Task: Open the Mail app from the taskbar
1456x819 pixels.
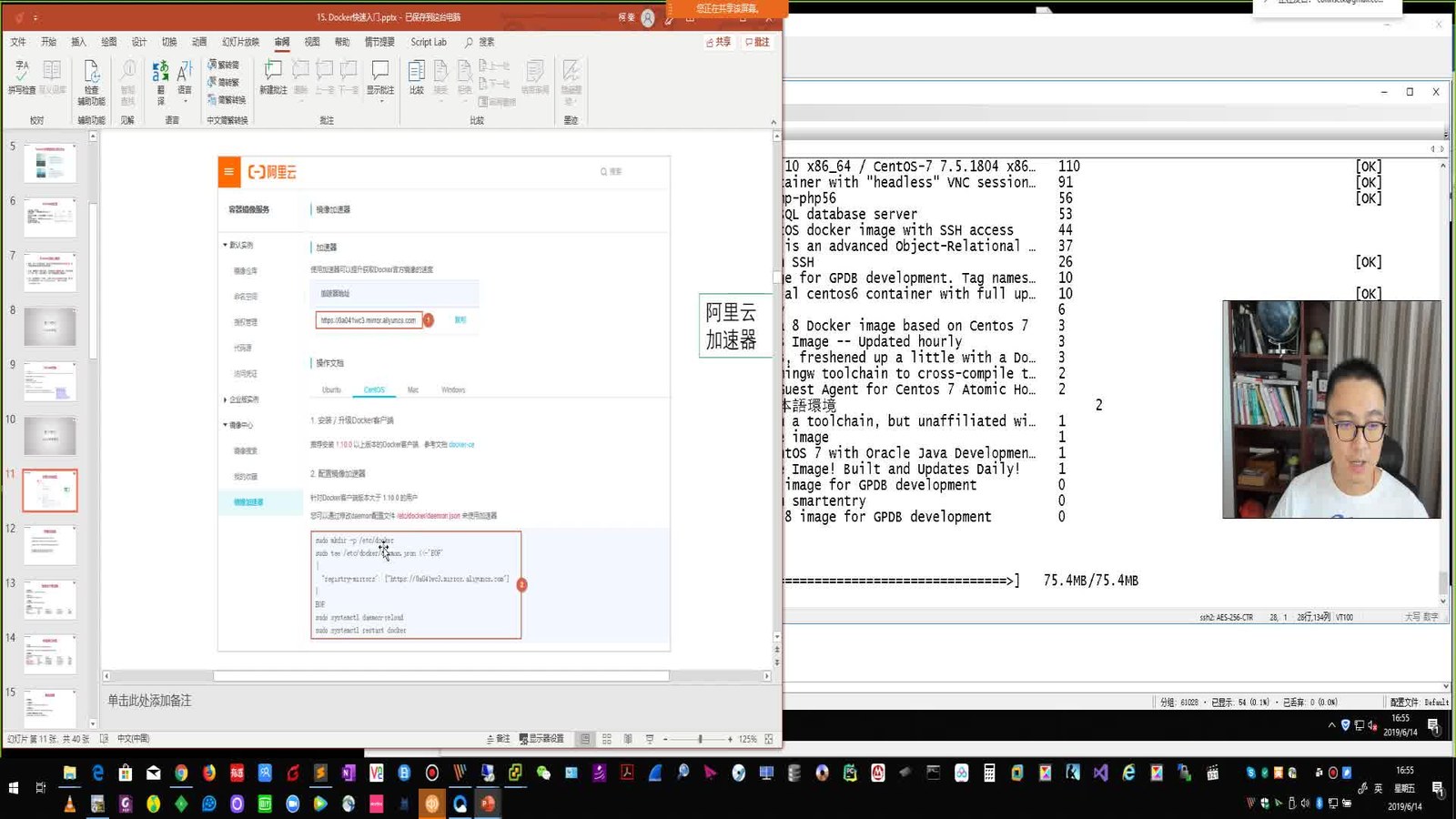Action: tap(153, 773)
